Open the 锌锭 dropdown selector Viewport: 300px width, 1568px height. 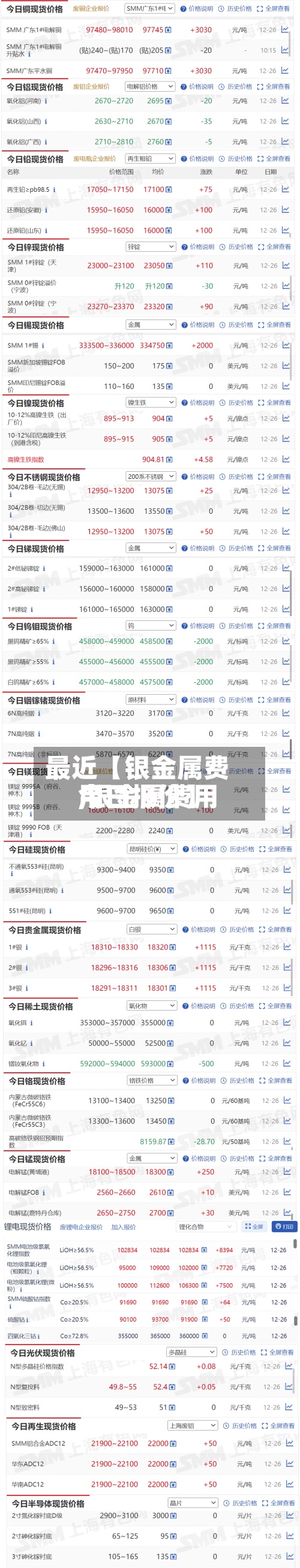[x=151, y=247]
